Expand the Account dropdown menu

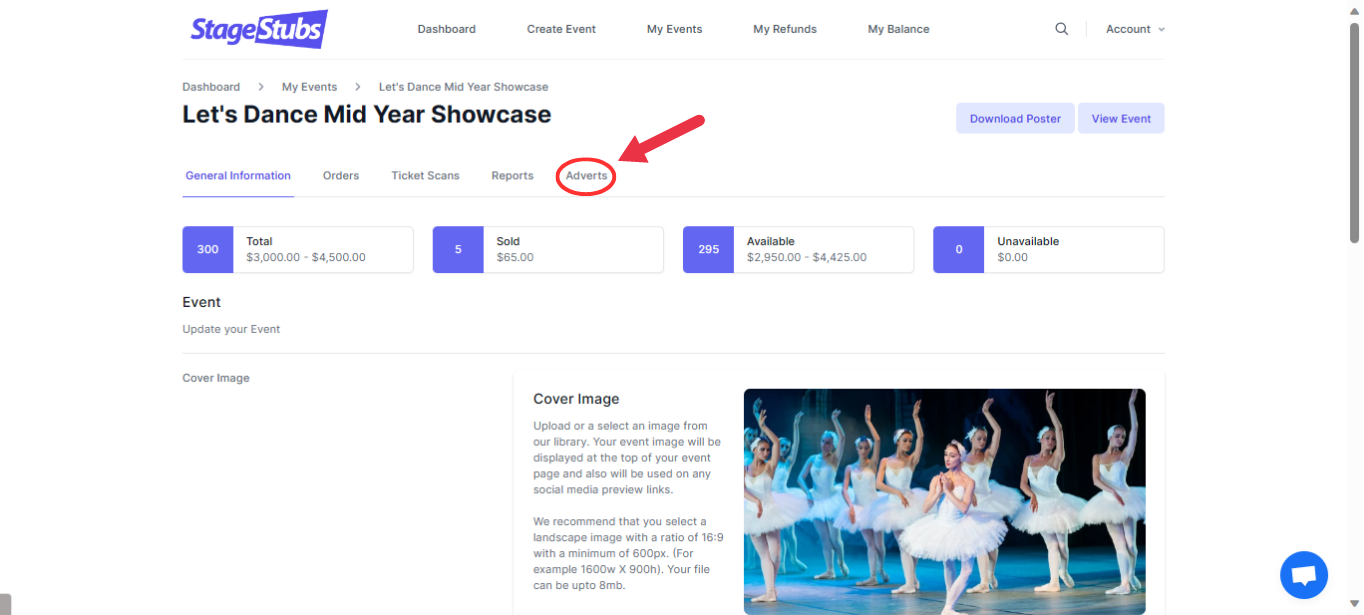pos(1134,29)
